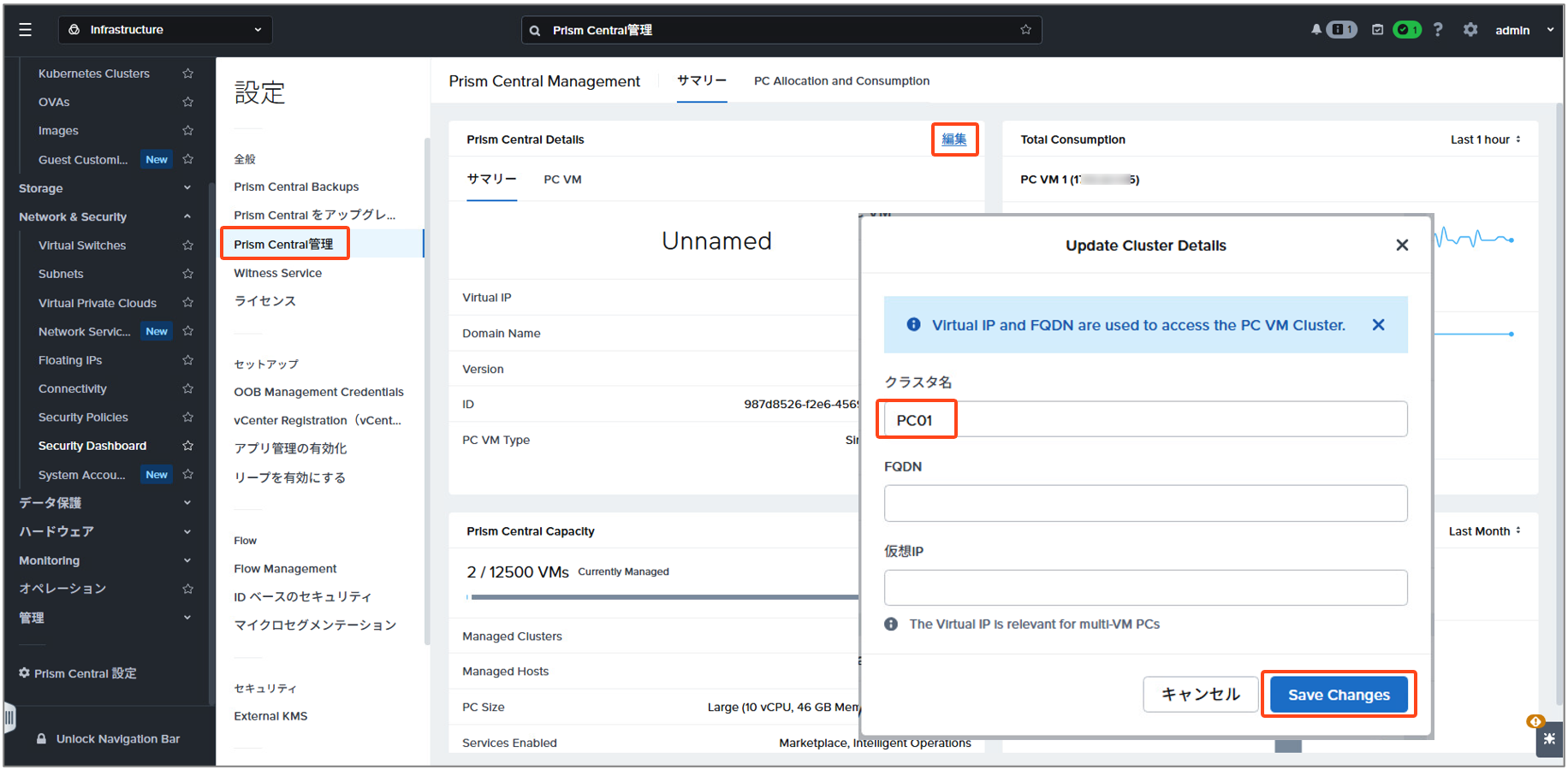Image resolution: width=1568 pixels, height=770 pixels.
Task: Focus the 仮想IP input field
Action: [1145, 588]
